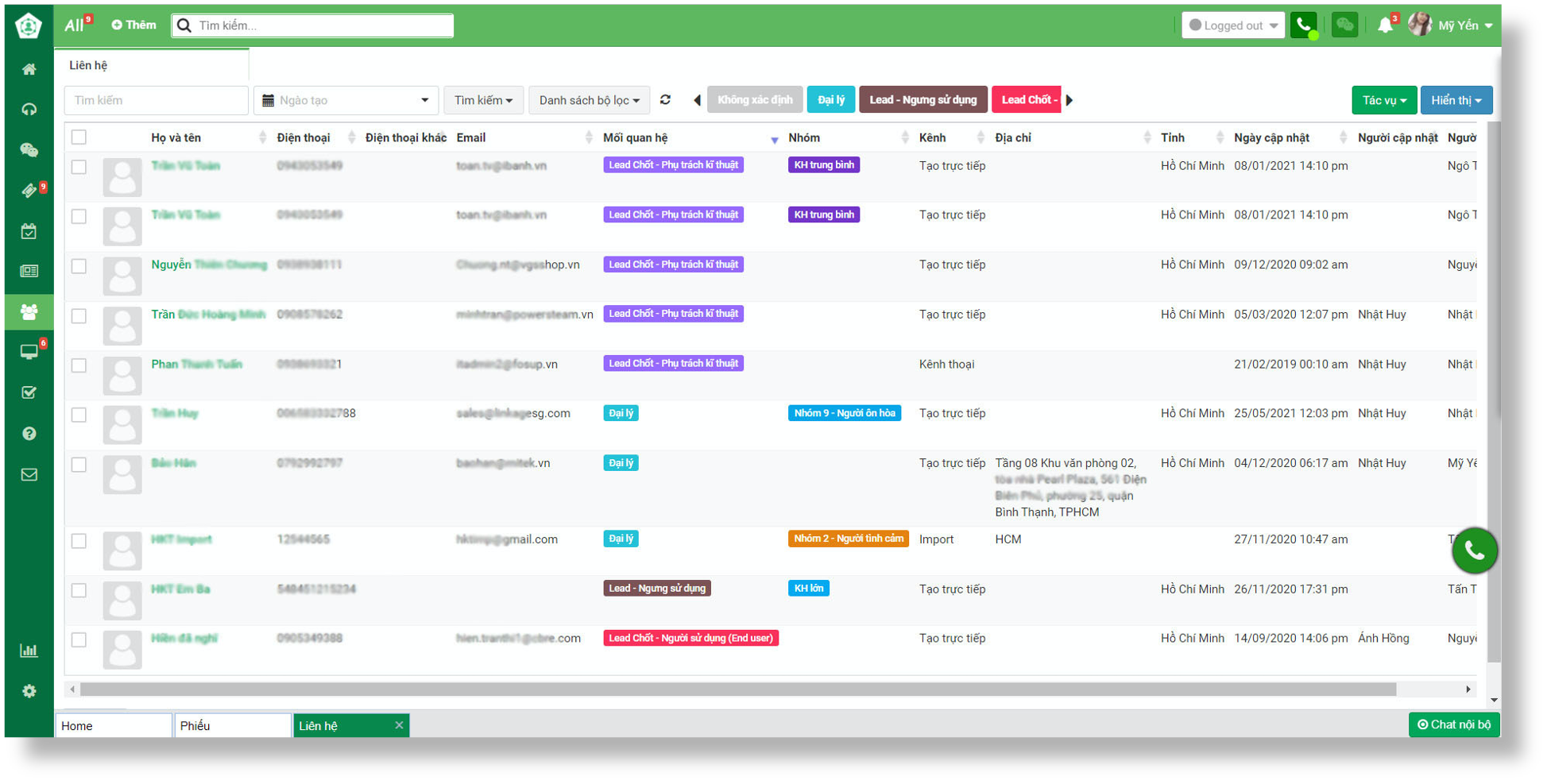
Task: Click the All notifications counter
Action: point(77,25)
